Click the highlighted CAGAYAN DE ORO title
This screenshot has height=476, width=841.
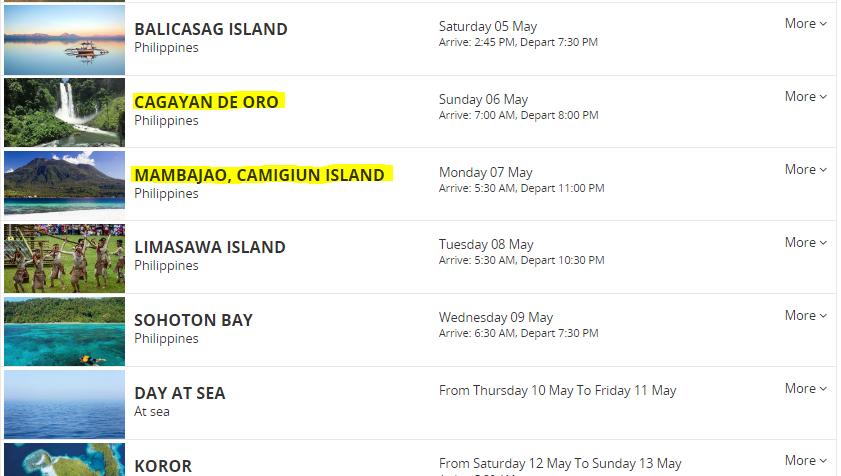206,102
